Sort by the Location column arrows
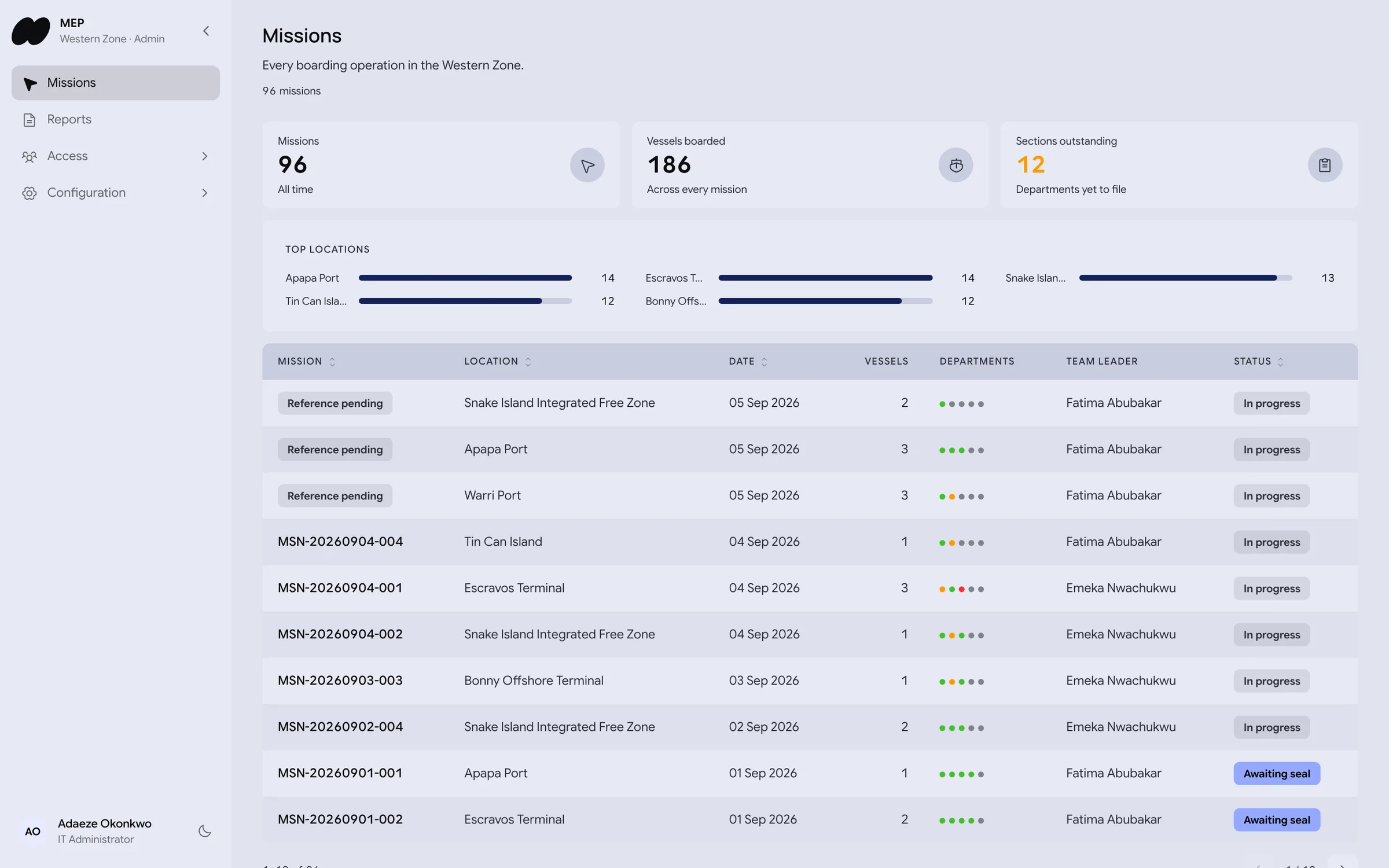Screen dimensions: 1389x868 pos(528,362)
